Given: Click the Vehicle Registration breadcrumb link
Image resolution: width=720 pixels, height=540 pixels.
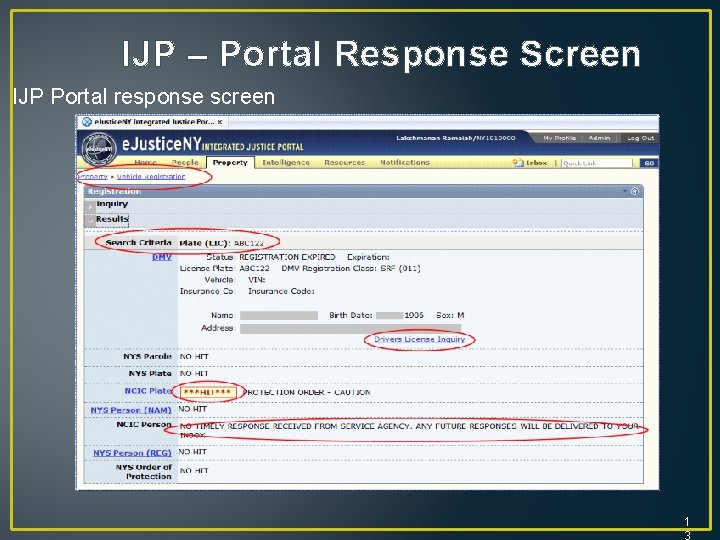Looking at the screenshot, I should tap(151, 176).
